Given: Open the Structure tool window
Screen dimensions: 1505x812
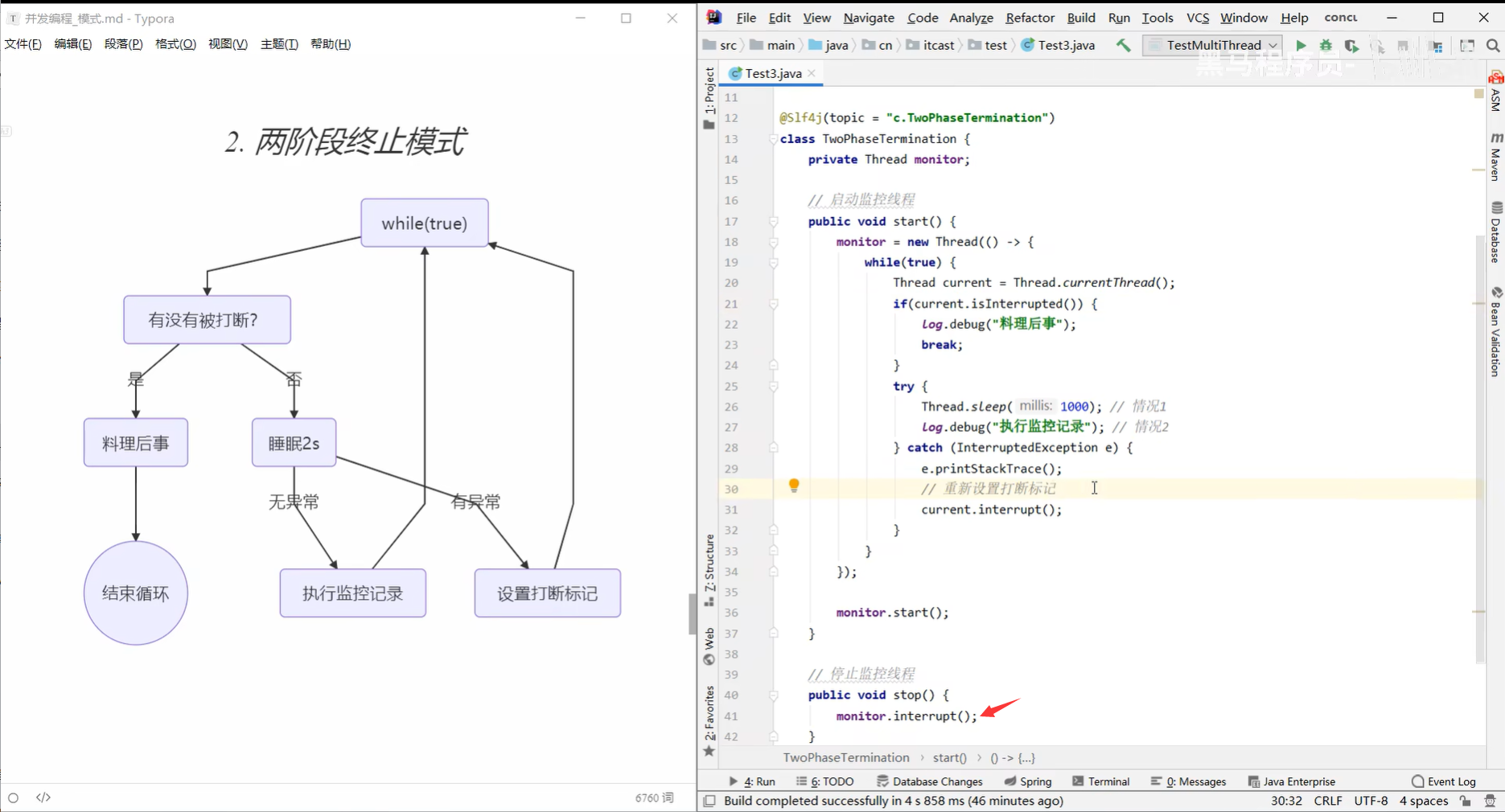Looking at the screenshot, I should 709,570.
